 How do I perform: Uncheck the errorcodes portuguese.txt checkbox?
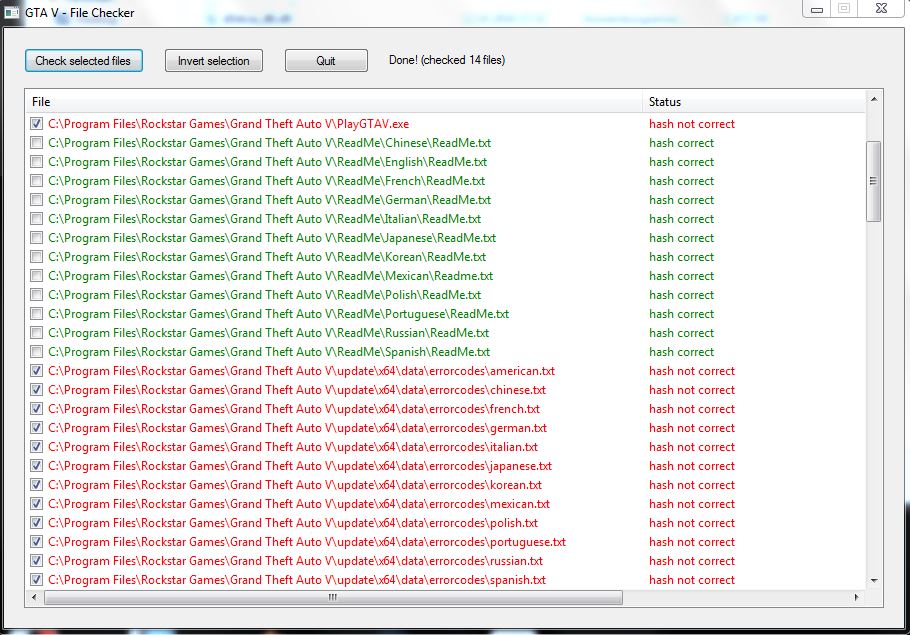pyautogui.click(x=37, y=542)
